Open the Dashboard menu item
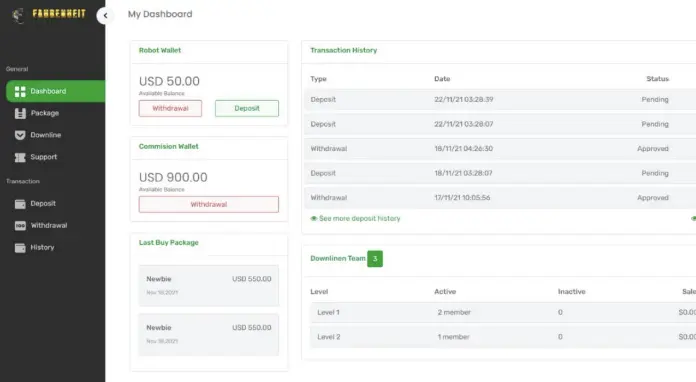 [x=55, y=91]
